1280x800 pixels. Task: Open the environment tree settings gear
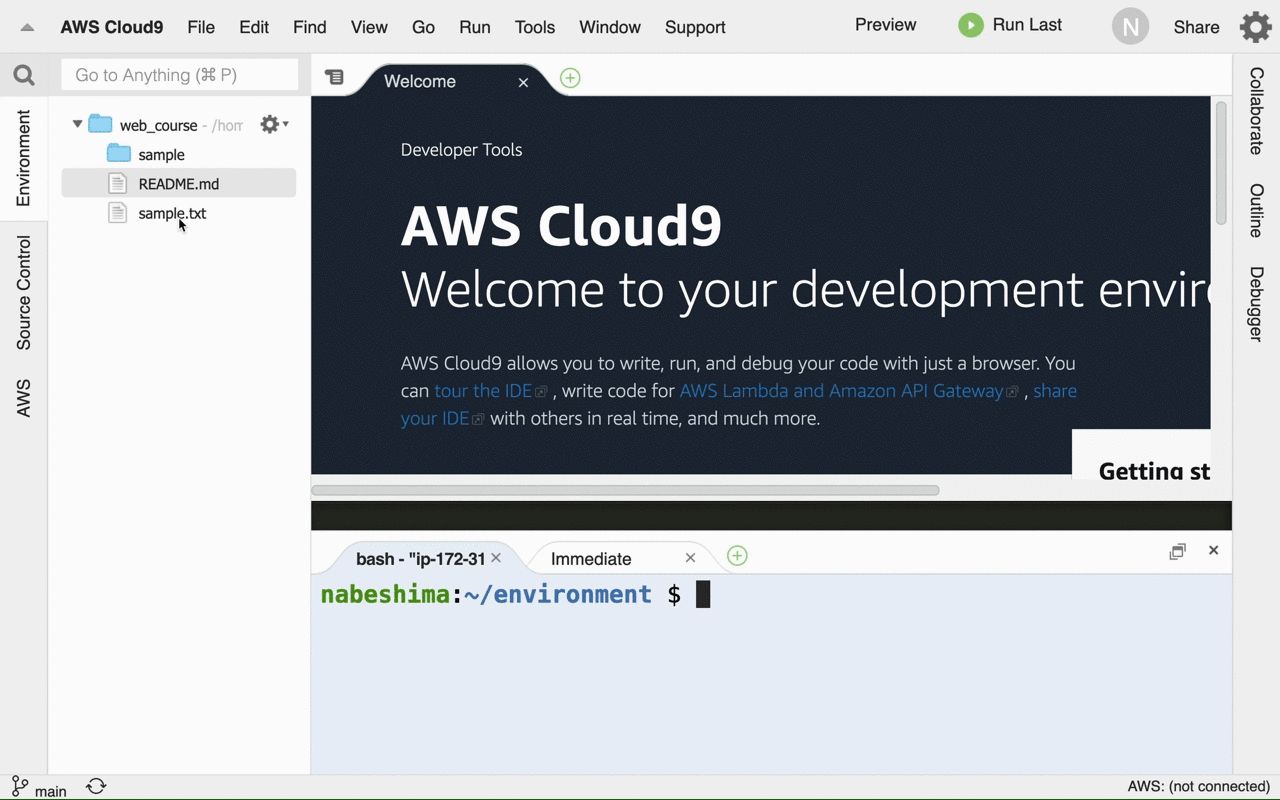pyautogui.click(x=274, y=124)
